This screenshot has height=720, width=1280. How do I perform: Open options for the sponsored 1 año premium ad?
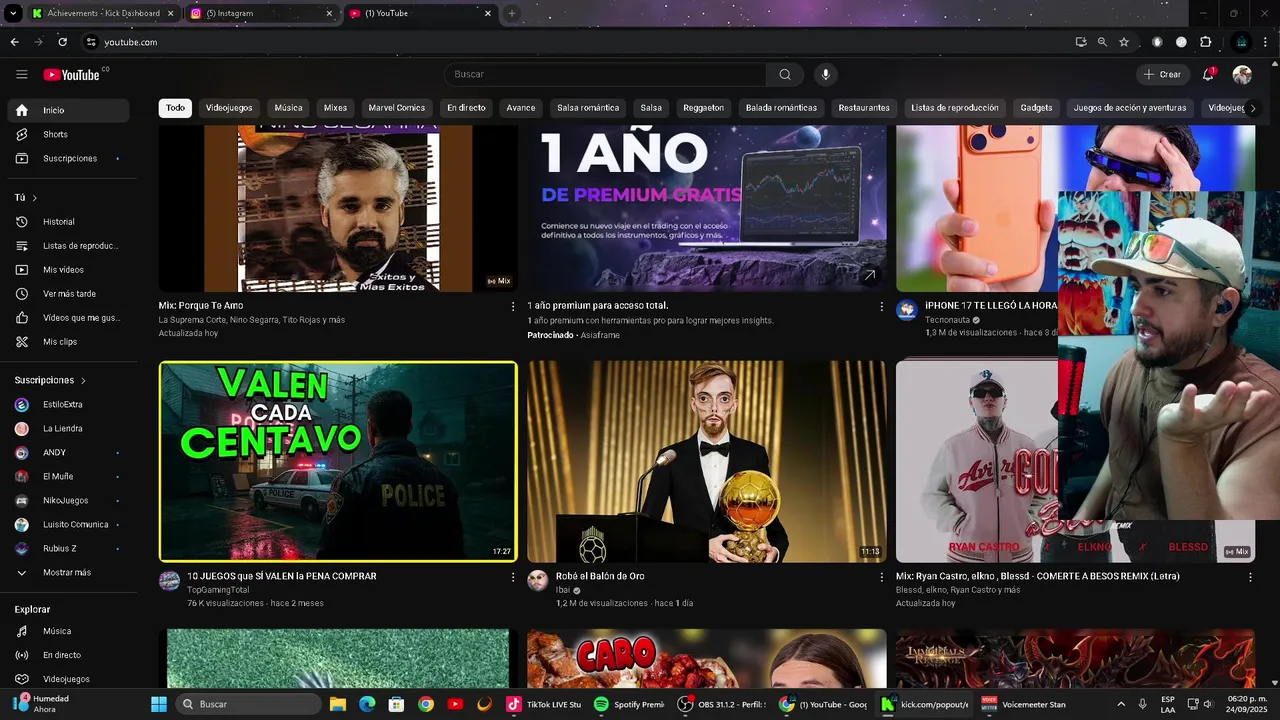click(881, 306)
